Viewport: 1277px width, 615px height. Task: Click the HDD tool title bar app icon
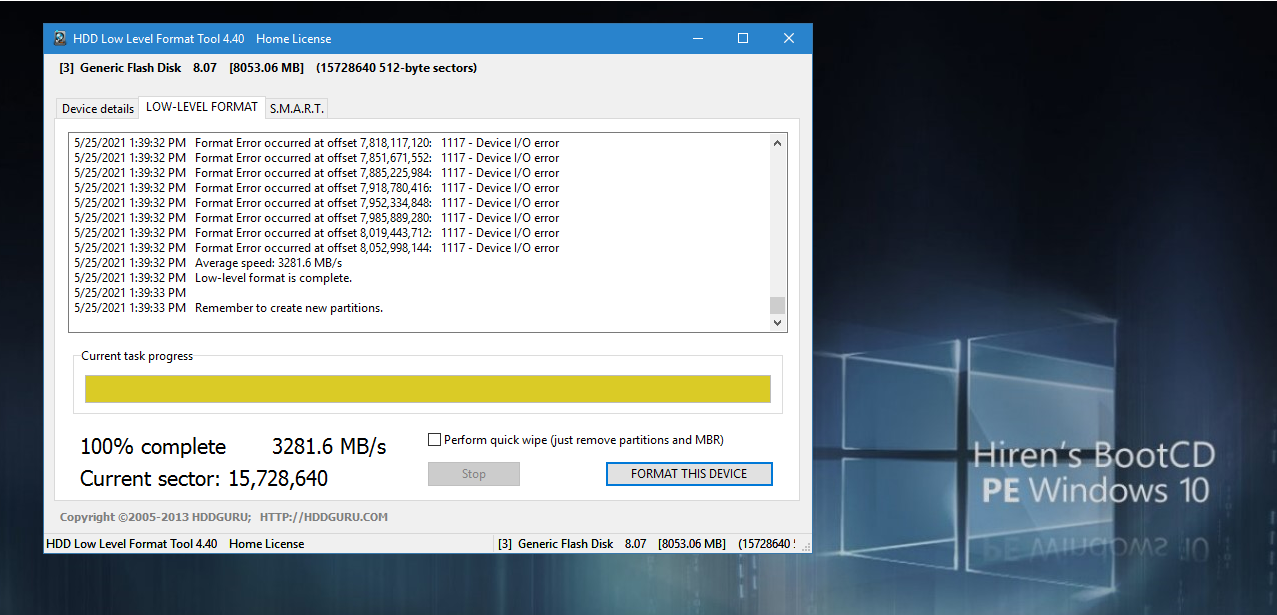point(60,39)
